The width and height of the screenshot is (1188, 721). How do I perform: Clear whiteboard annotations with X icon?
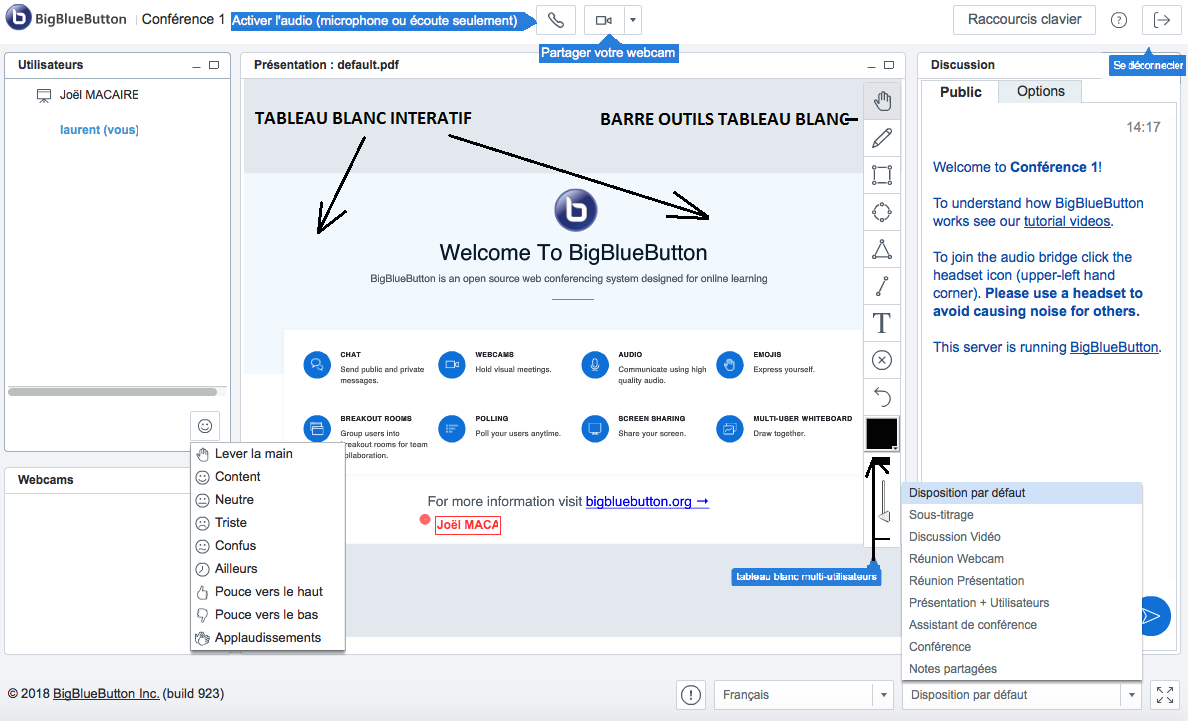coord(882,360)
